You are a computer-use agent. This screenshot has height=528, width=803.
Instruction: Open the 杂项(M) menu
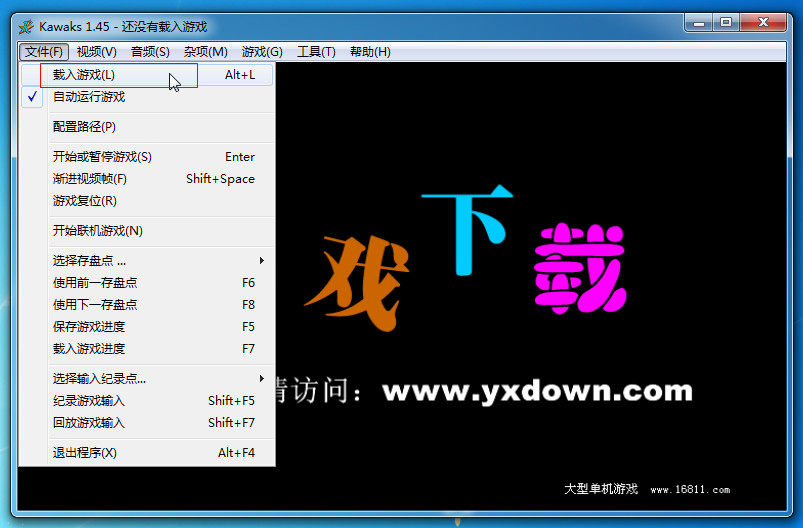(206, 52)
